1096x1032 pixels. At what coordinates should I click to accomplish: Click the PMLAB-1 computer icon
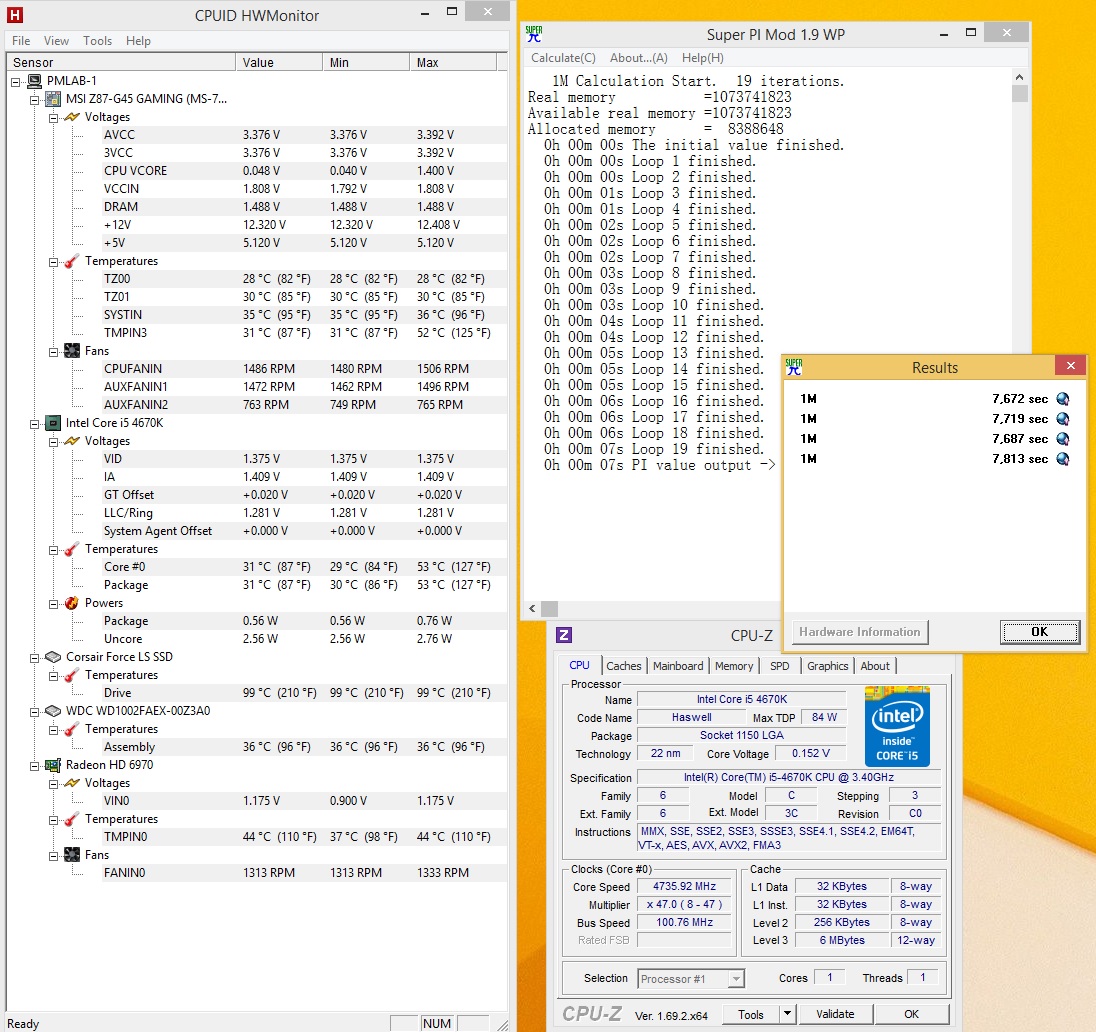click(34, 80)
